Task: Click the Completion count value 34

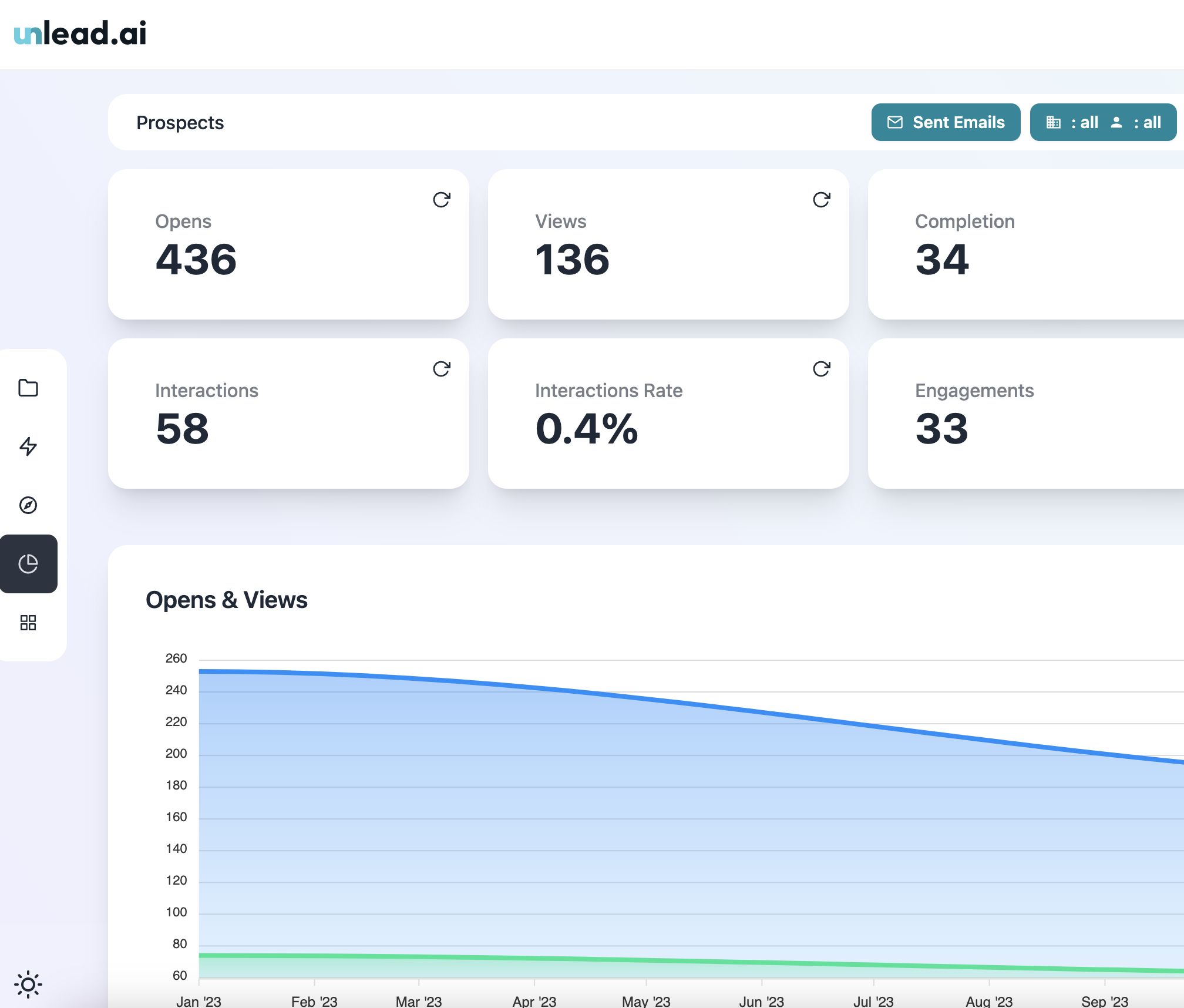Action: [941, 260]
